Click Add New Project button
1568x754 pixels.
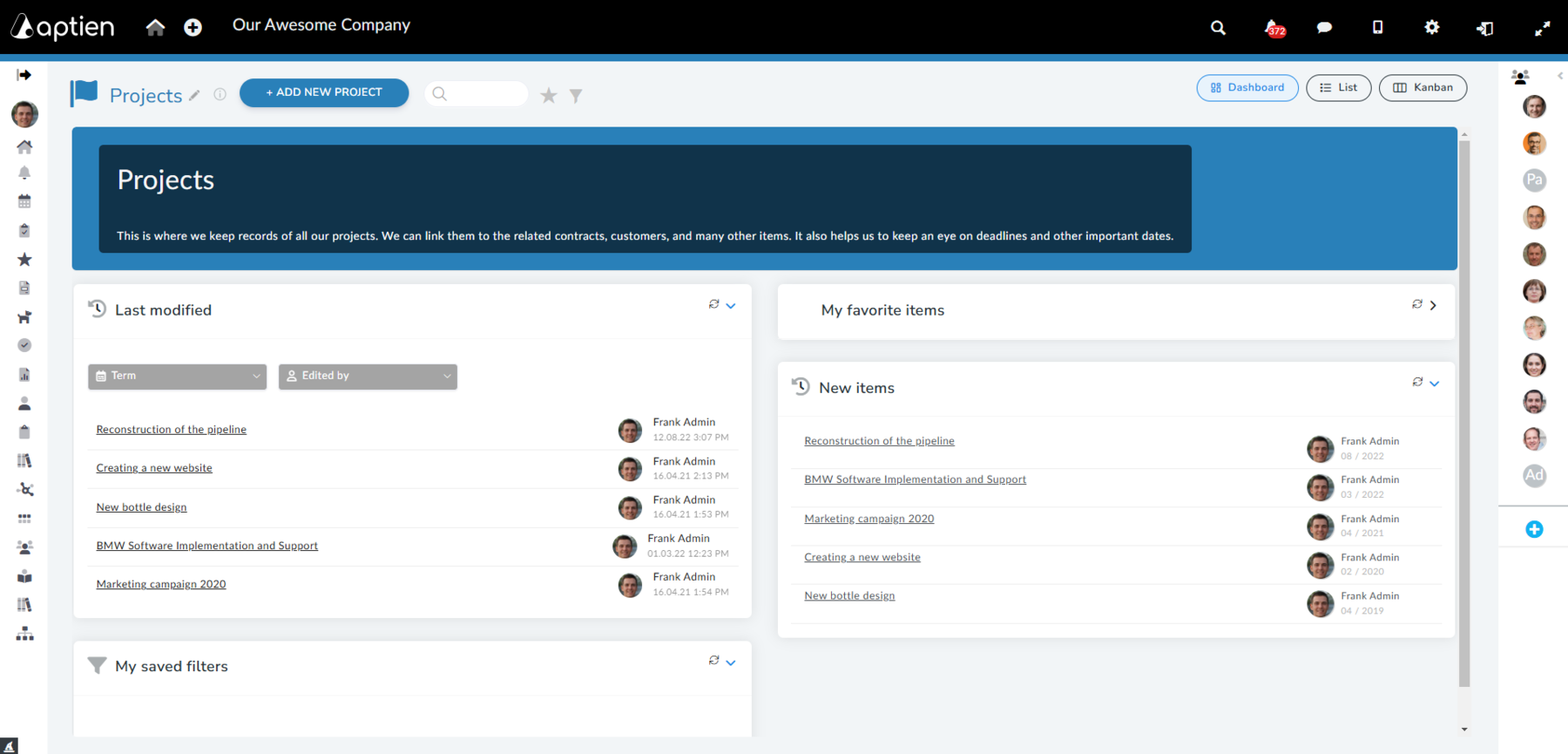tap(324, 92)
